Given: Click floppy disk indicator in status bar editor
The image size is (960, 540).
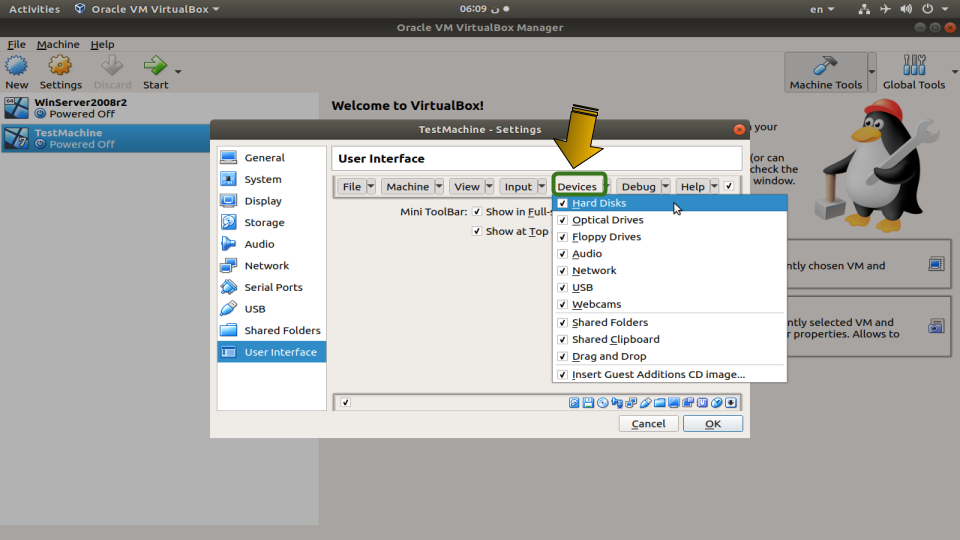Looking at the screenshot, I should [x=588, y=402].
